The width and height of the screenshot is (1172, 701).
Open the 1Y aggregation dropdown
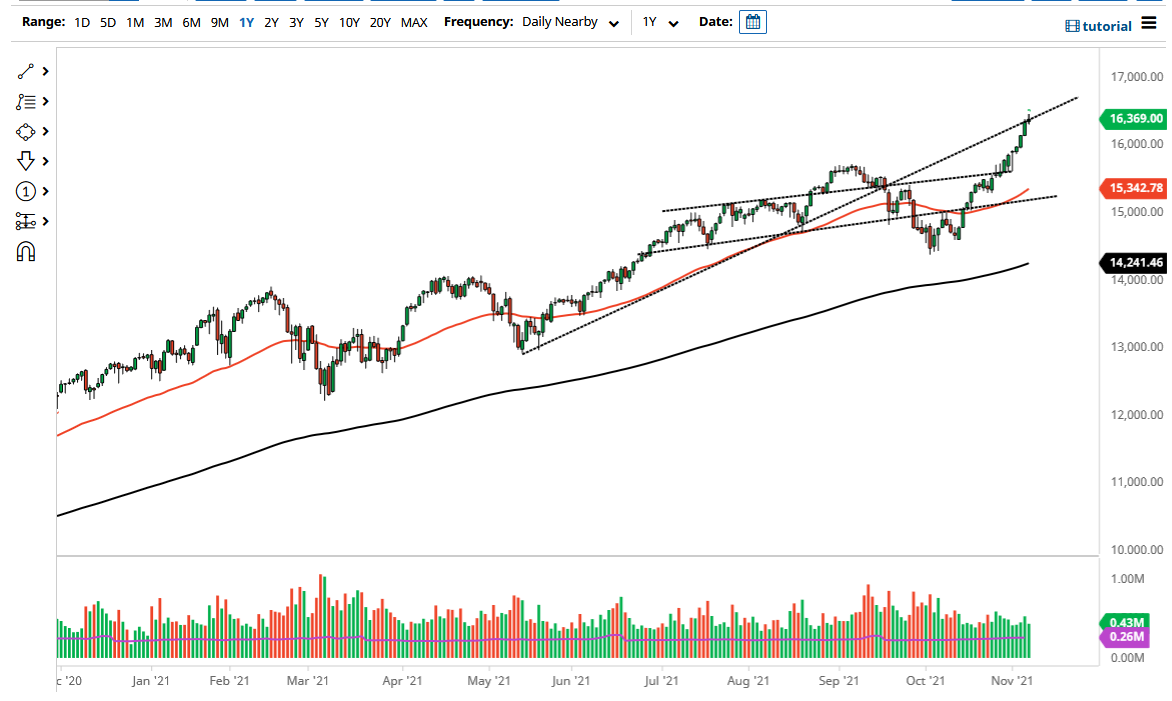659,21
